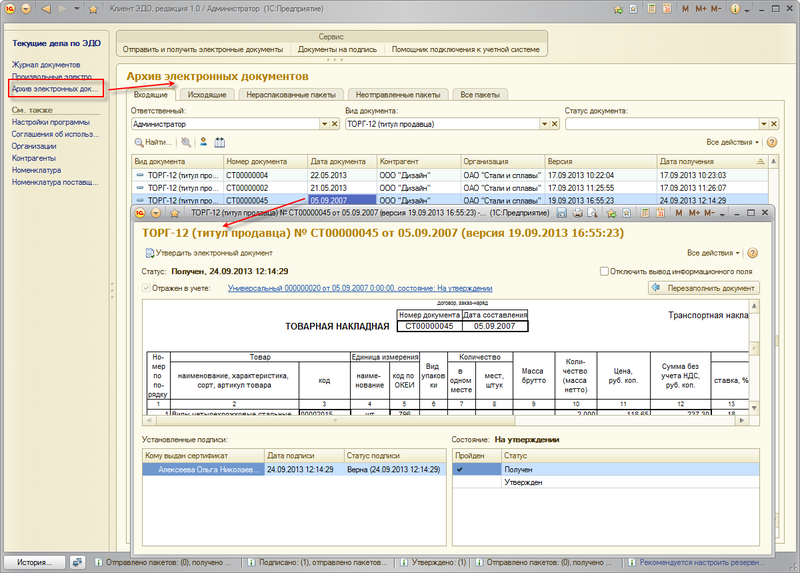Screen dimensions: 800x573
Task: Open 'Все действия' menu in document window
Action: click(x=713, y=254)
